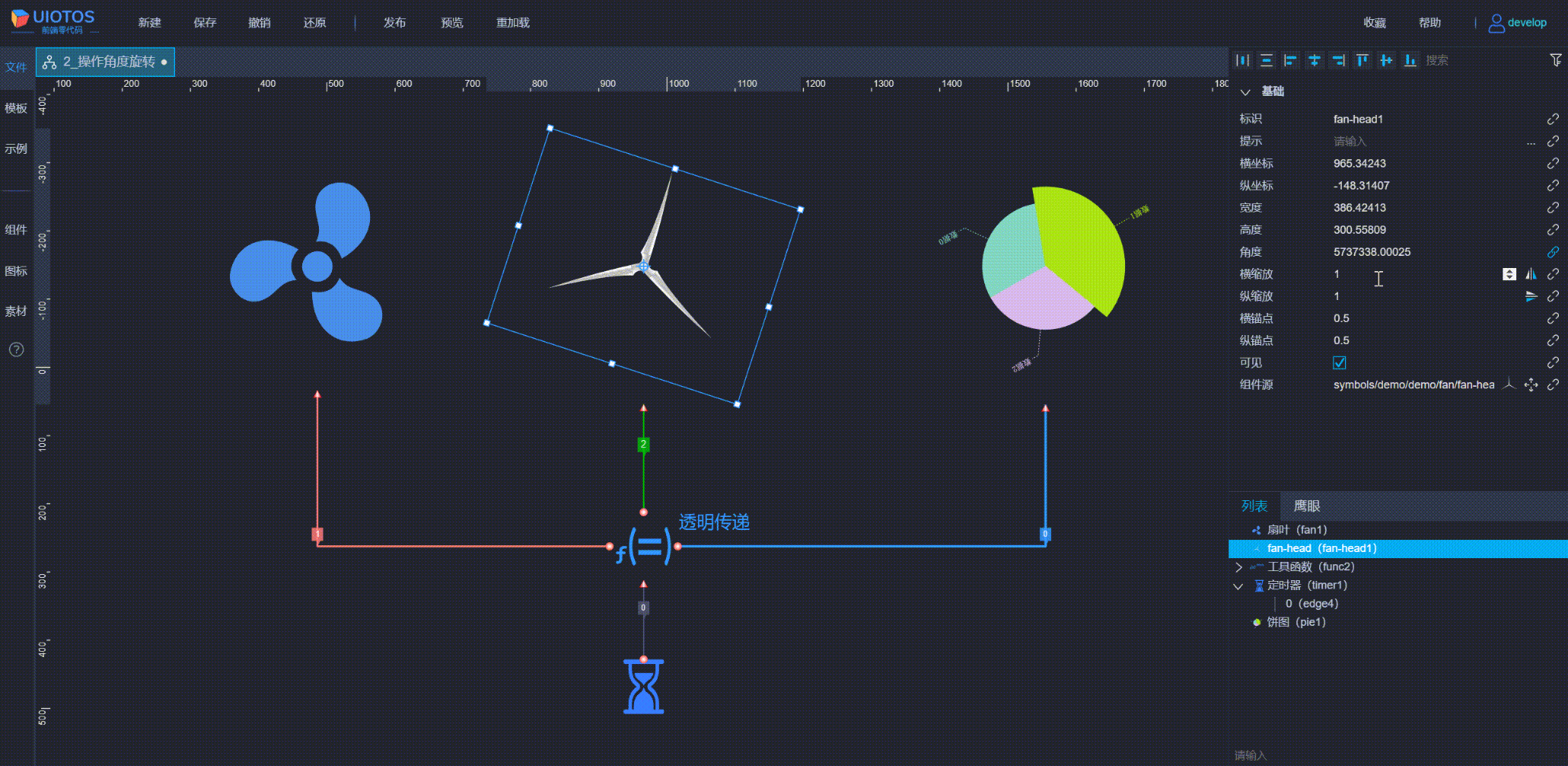The image size is (1568, 766).
Task: Click the UIOTOS logo
Action: coord(53,21)
